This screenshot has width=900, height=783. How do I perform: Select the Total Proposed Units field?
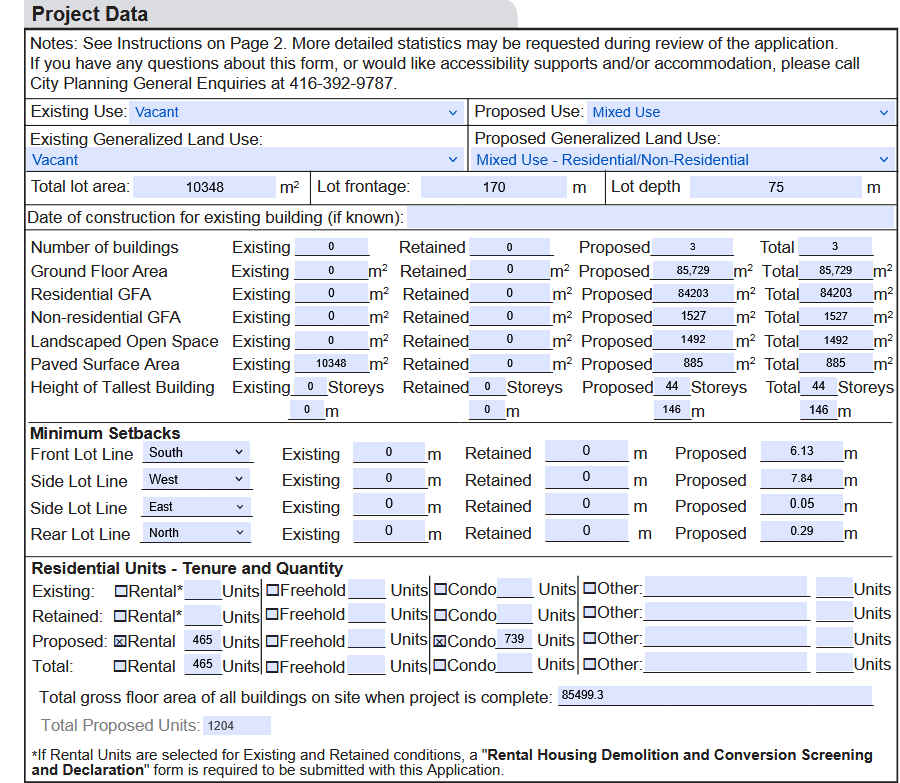pos(236,726)
